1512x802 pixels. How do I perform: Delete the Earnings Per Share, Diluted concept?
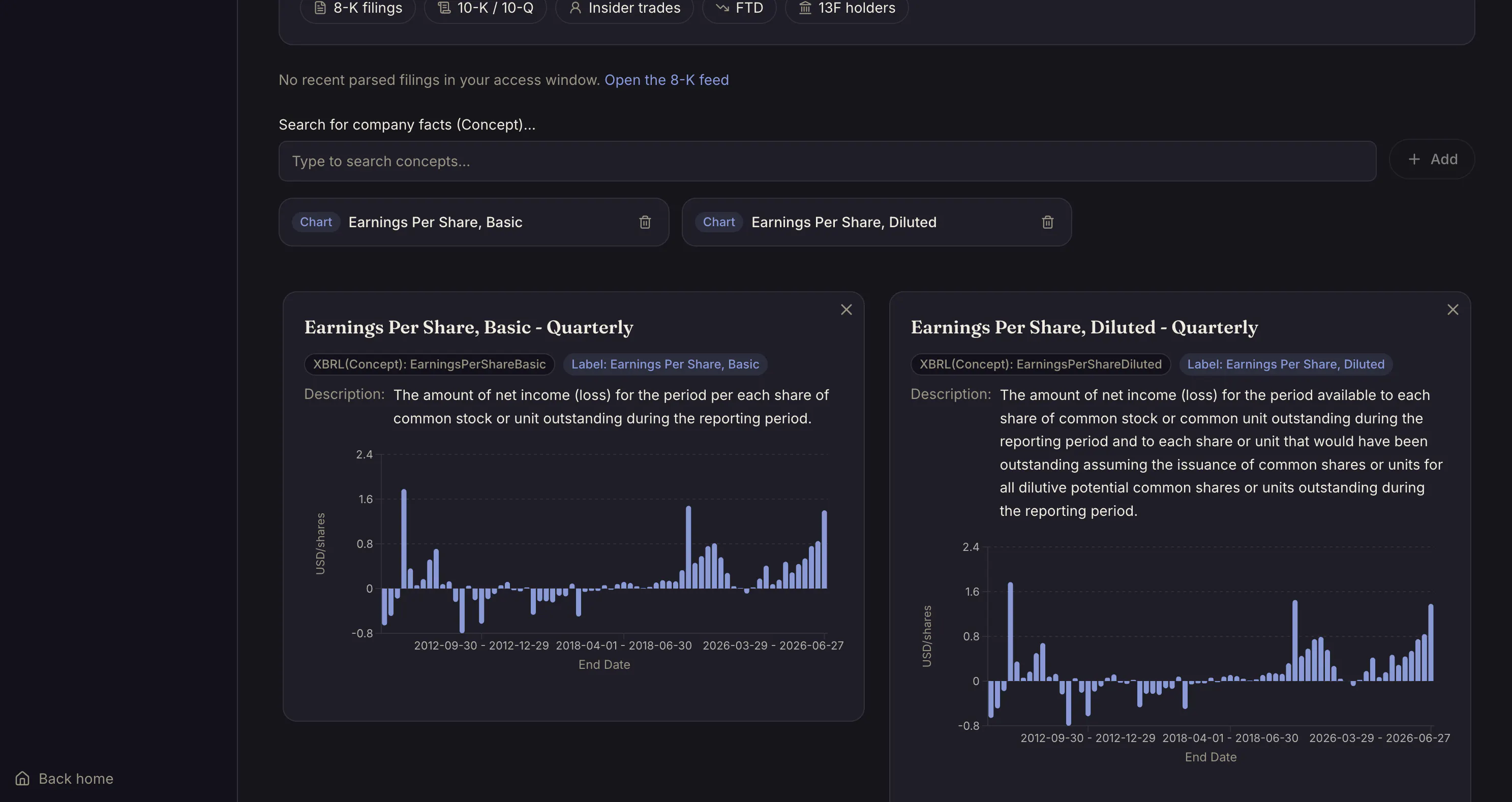coord(1048,222)
